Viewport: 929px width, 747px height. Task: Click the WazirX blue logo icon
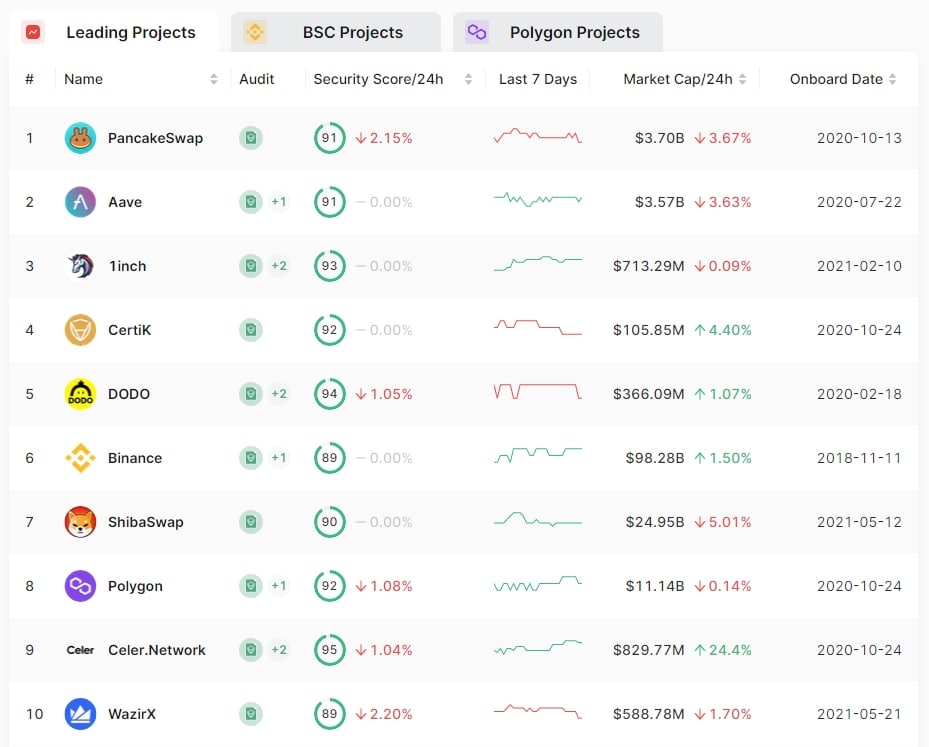click(80, 714)
